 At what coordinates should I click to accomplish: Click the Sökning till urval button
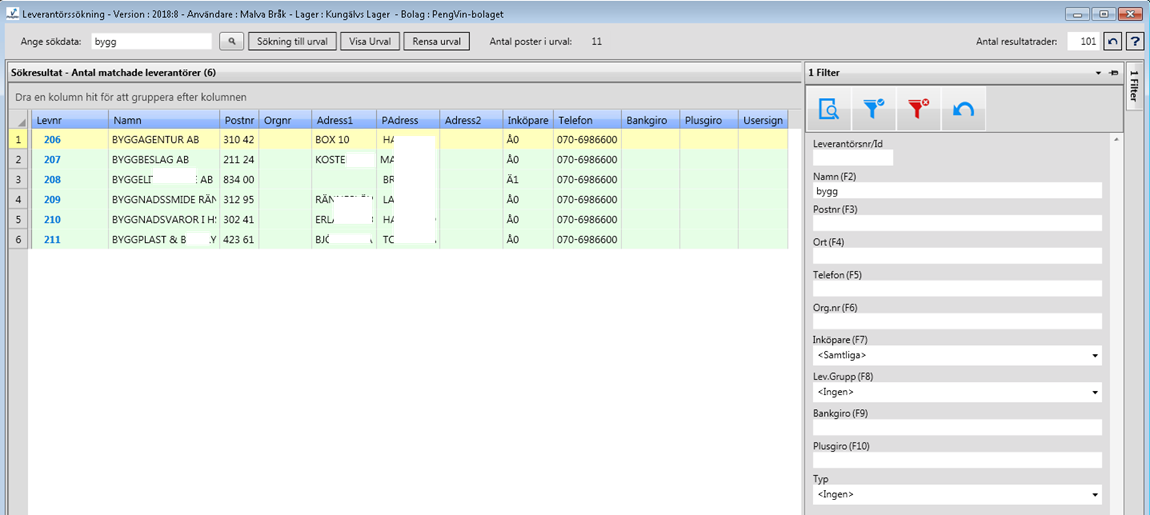pyautogui.click(x=292, y=41)
